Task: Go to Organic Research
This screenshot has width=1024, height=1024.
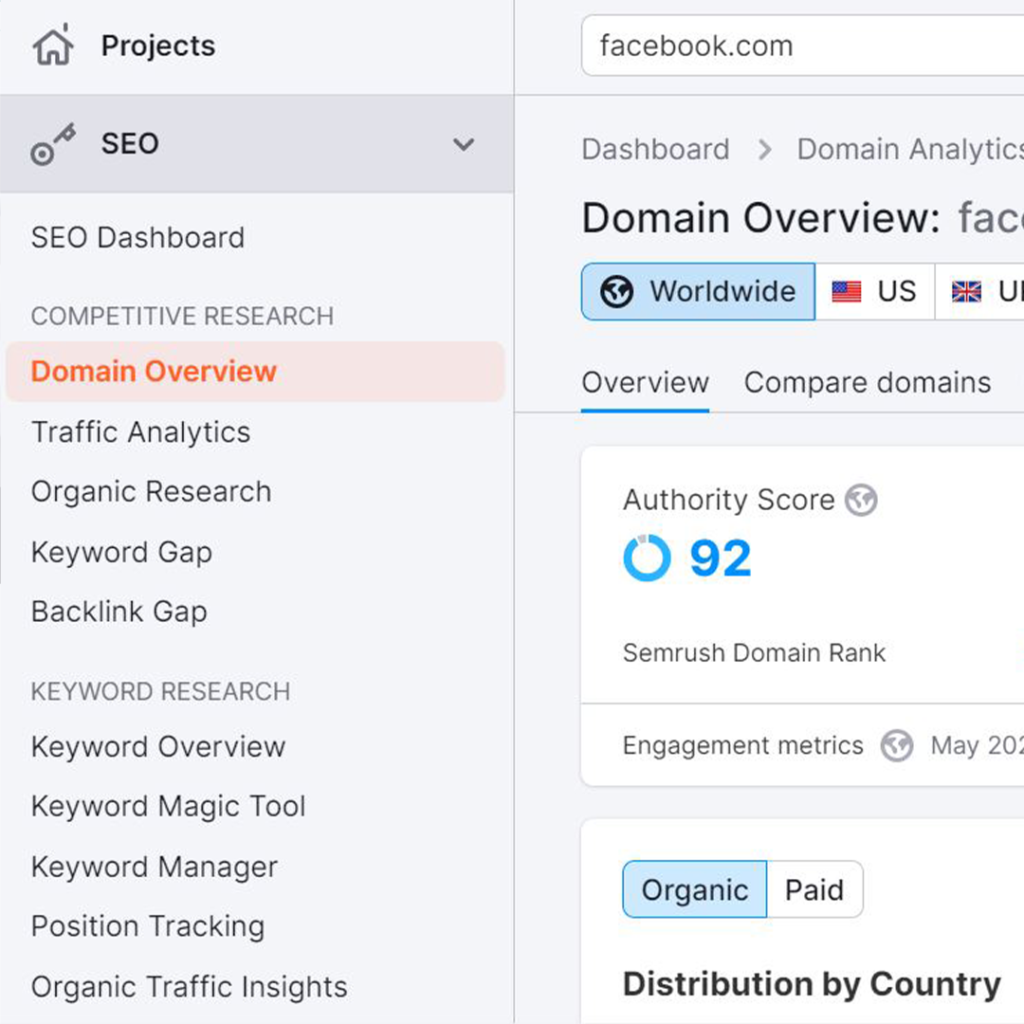Action: coord(152,492)
